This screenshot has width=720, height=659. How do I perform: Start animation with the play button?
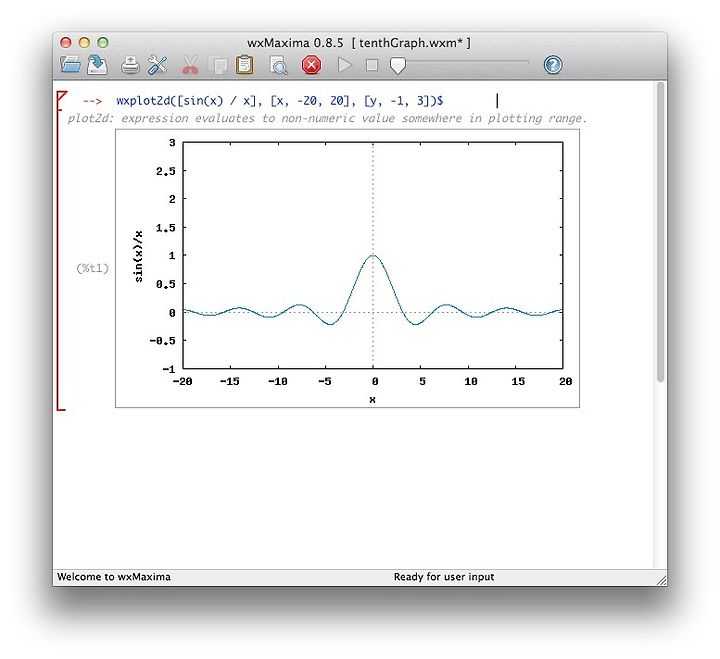pos(344,65)
